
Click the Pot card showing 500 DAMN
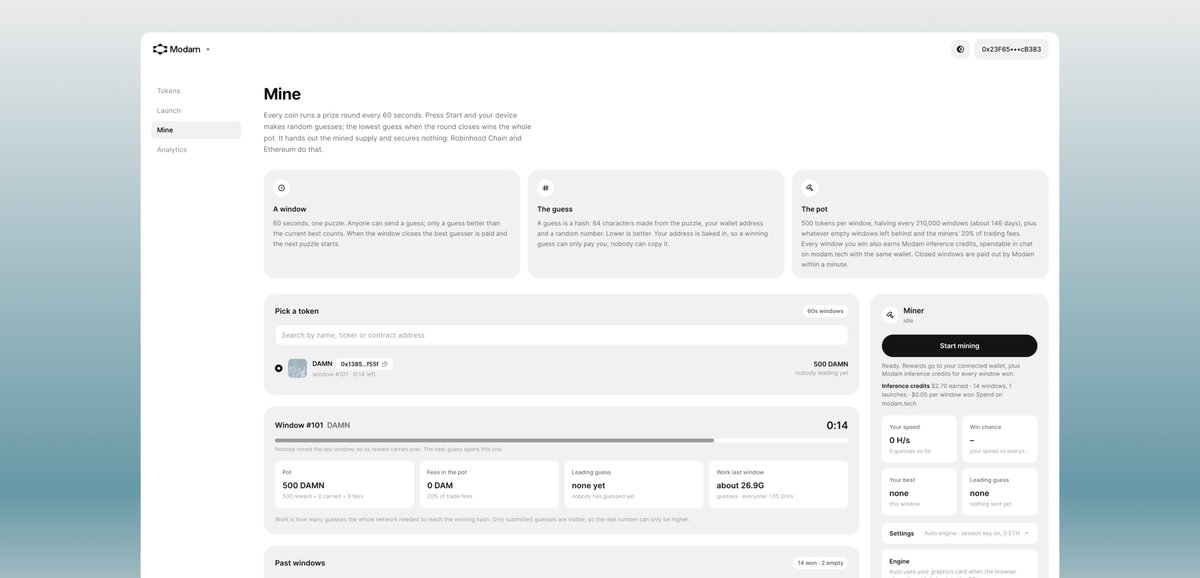(x=344, y=484)
